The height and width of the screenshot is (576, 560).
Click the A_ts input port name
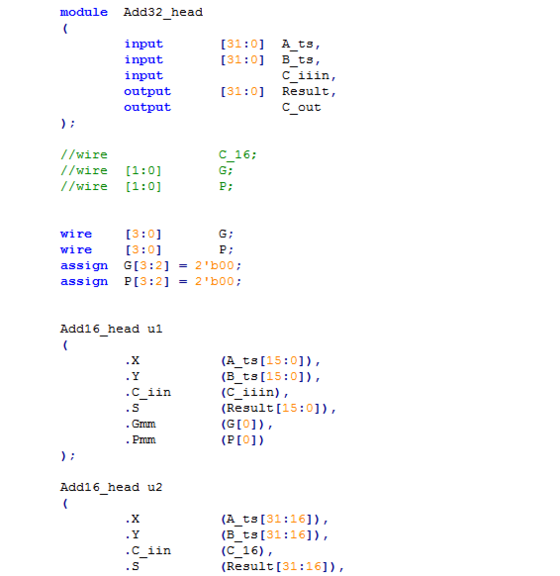pos(301,44)
